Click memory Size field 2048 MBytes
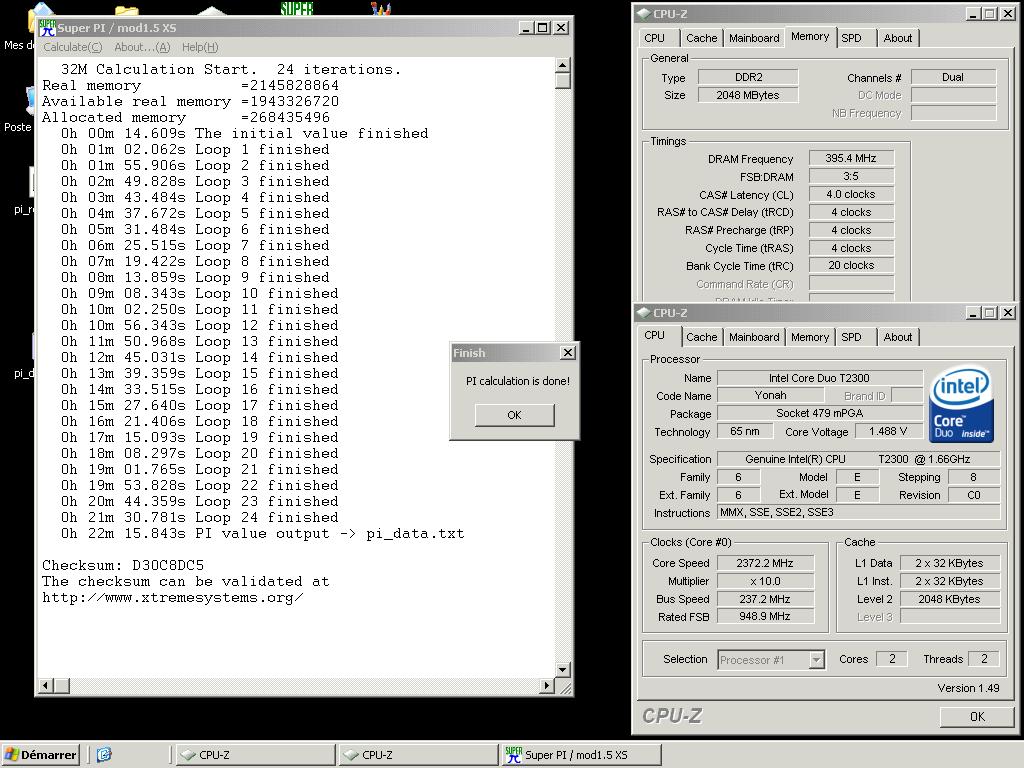This screenshot has height=768, width=1024. pos(748,95)
